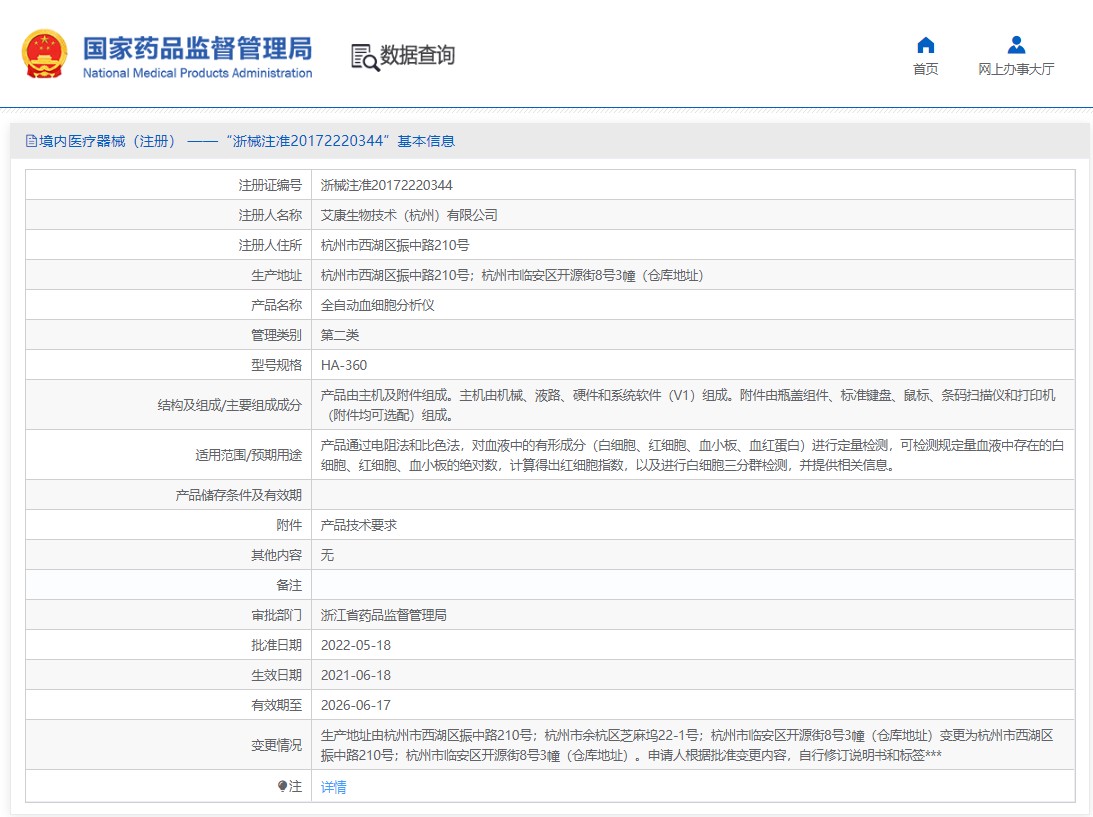This screenshot has width=1093, height=817.
Task: Click the 数据查询 magnifier document icon
Action: click(x=364, y=57)
